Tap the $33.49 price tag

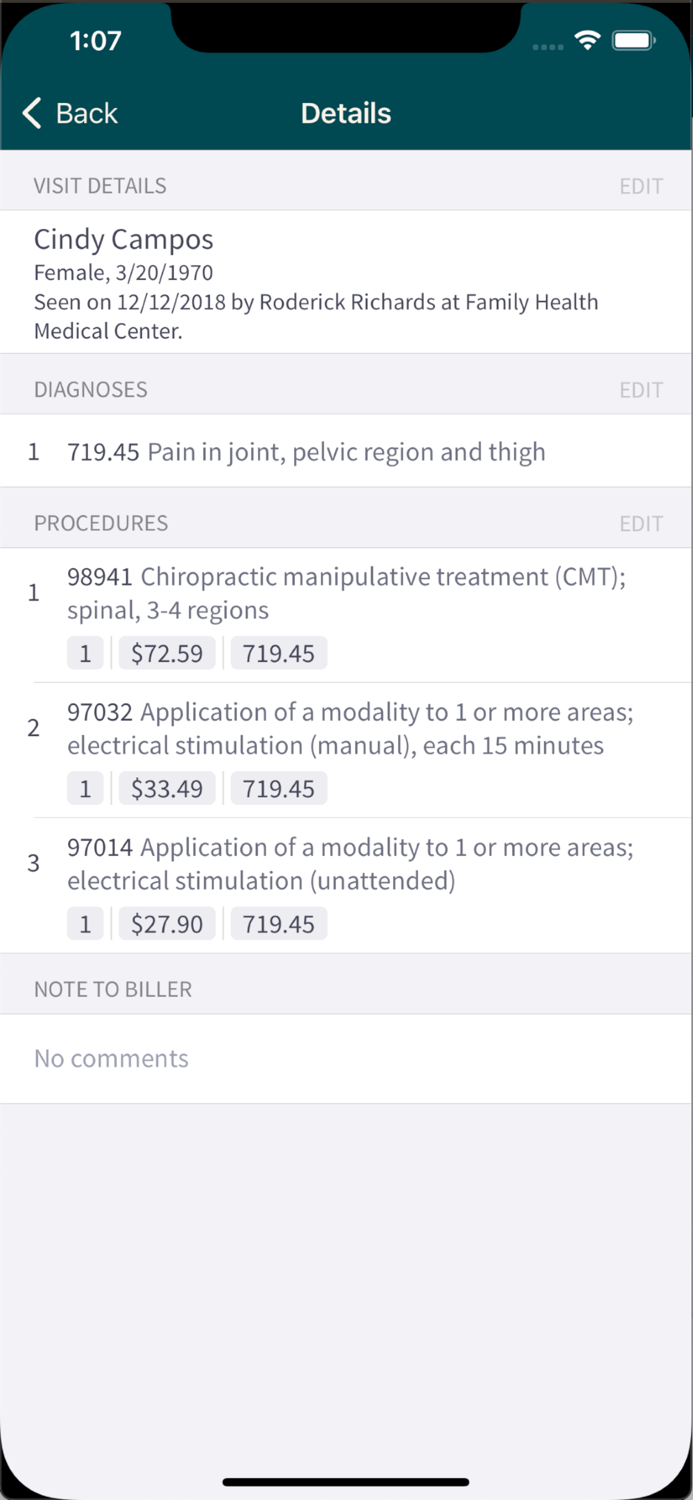167,789
